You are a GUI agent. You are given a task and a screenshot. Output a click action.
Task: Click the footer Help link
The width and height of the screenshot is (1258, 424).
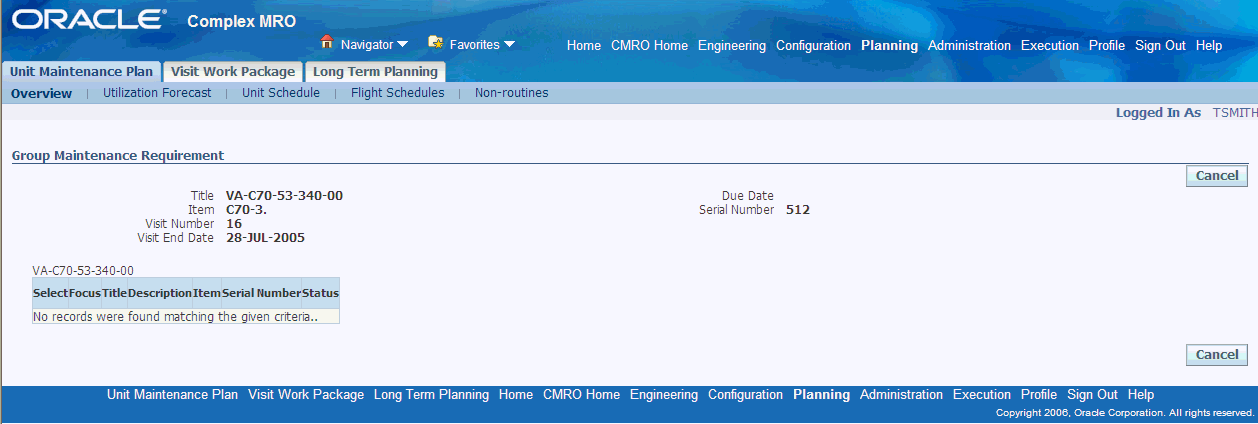click(x=1141, y=395)
